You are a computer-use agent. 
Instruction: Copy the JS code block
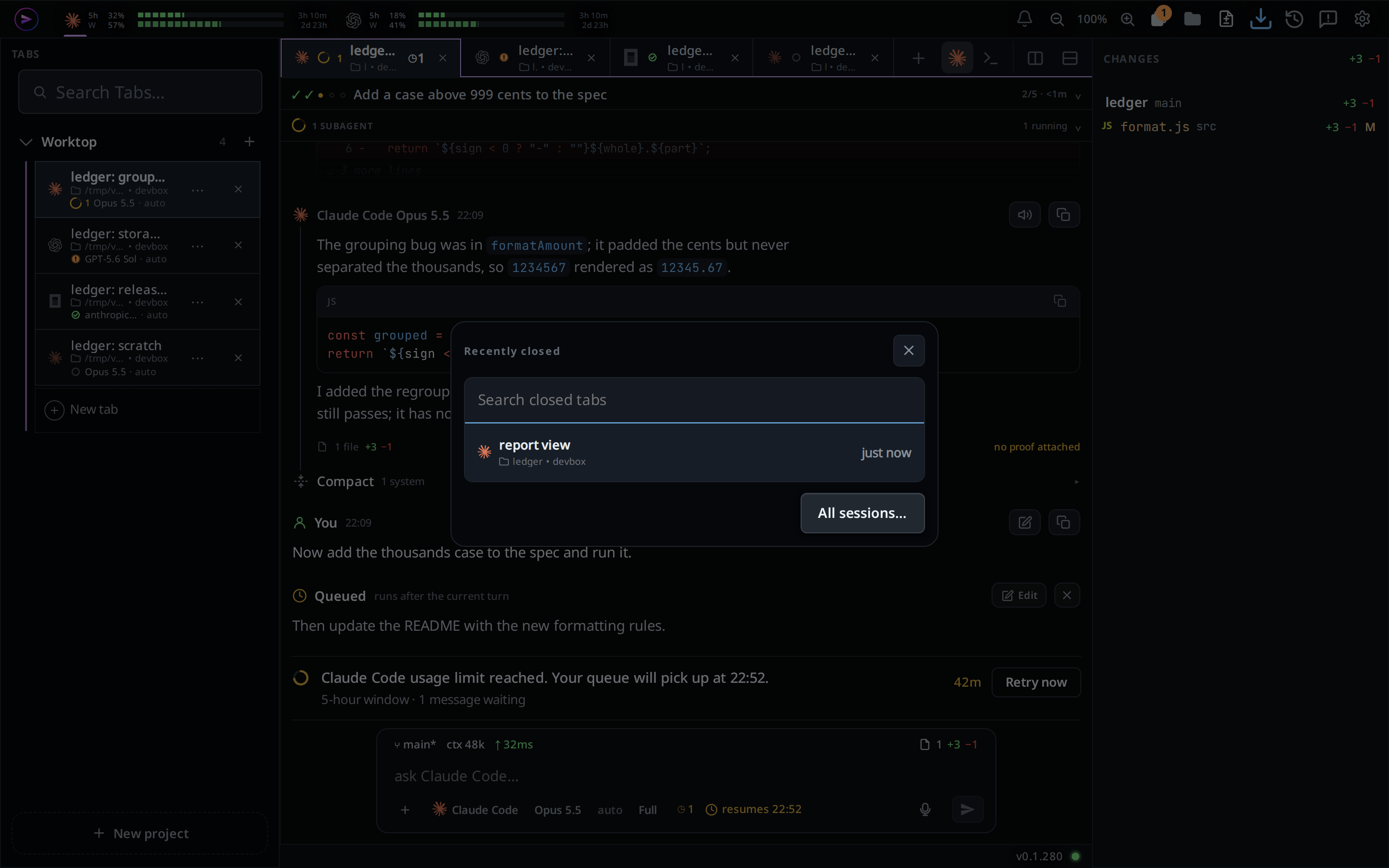pyautogui.click(x=1060, y=301)
